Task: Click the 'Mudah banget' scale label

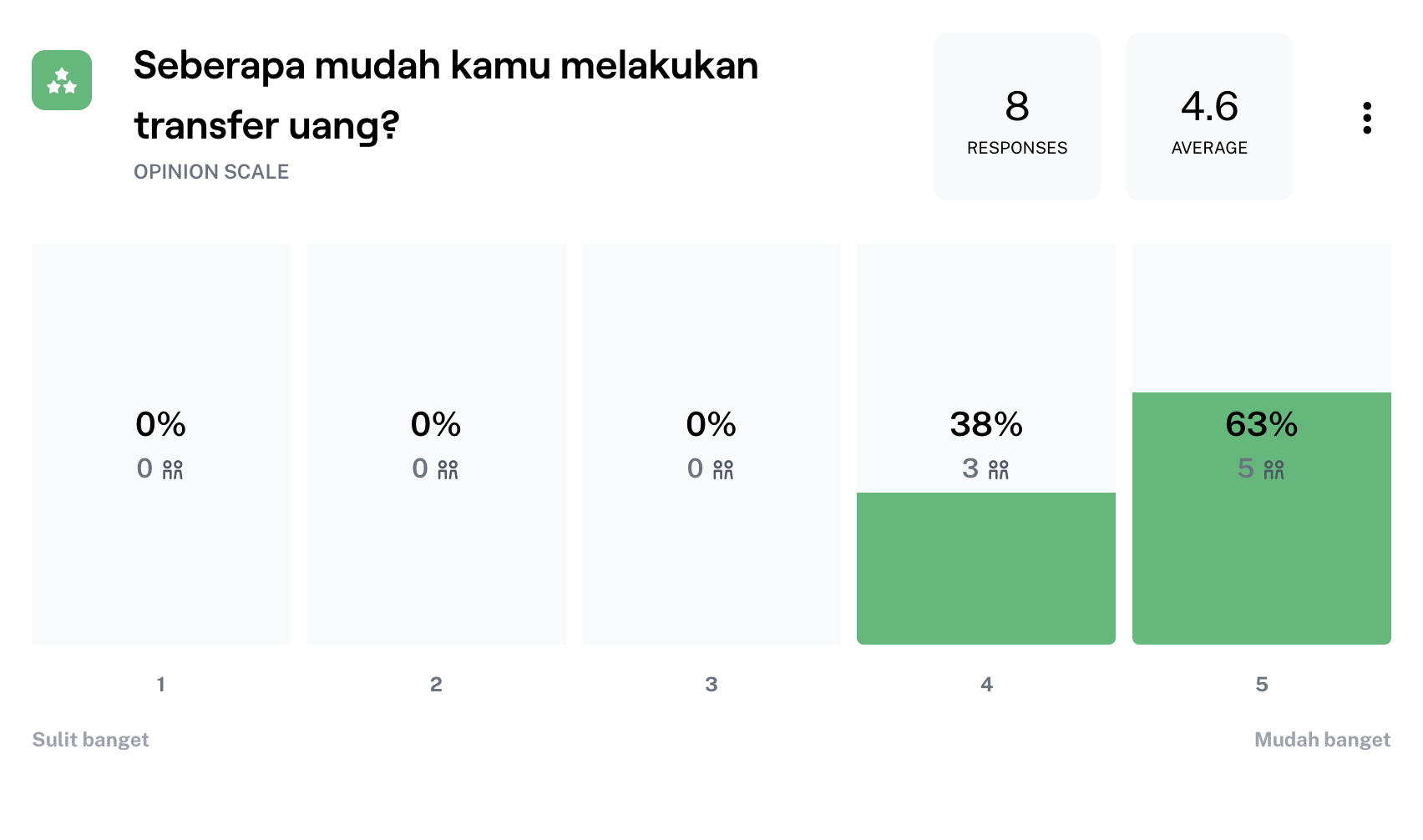Action: tap(1323, 740)
